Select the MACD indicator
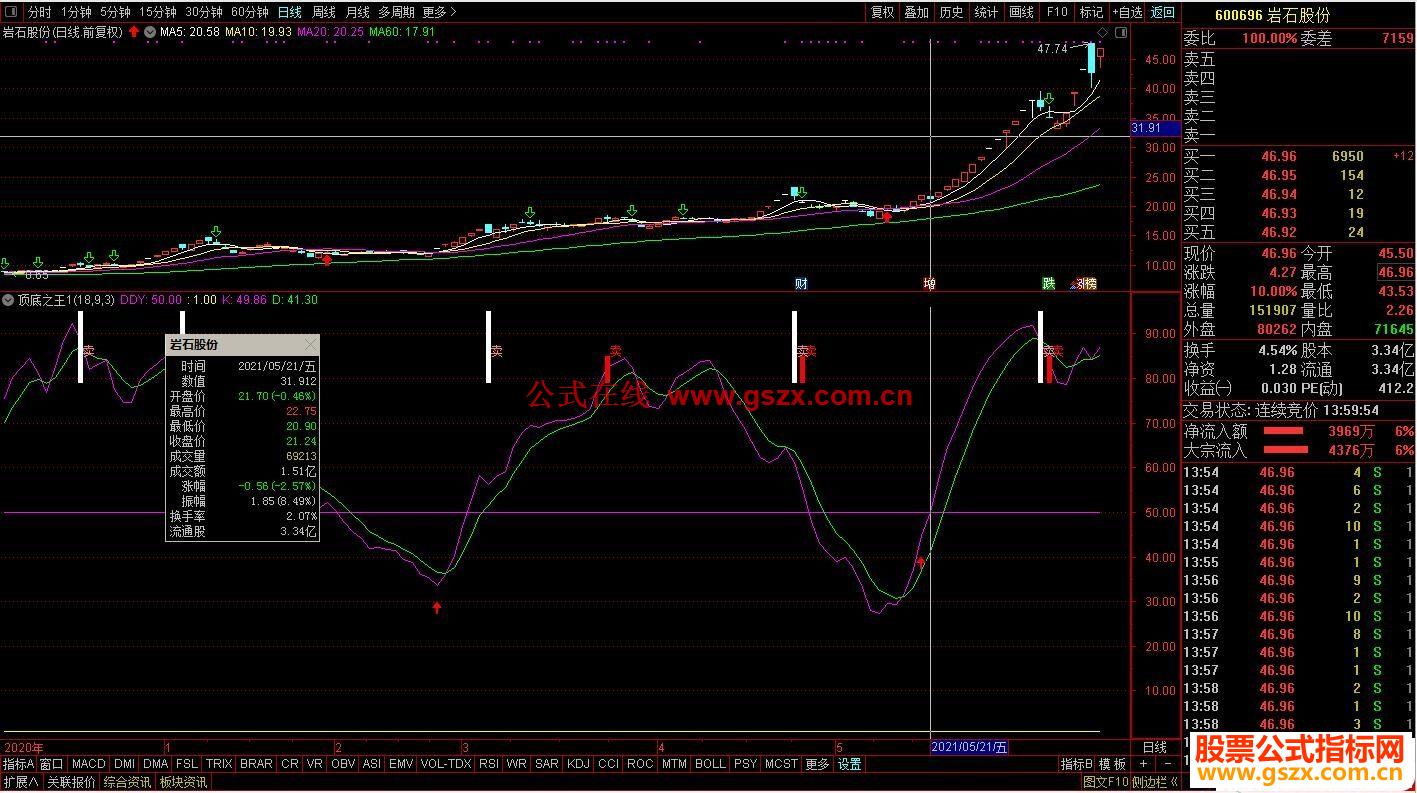The height and width of the screenshot is (793, 1417). [x=89, y=764]
